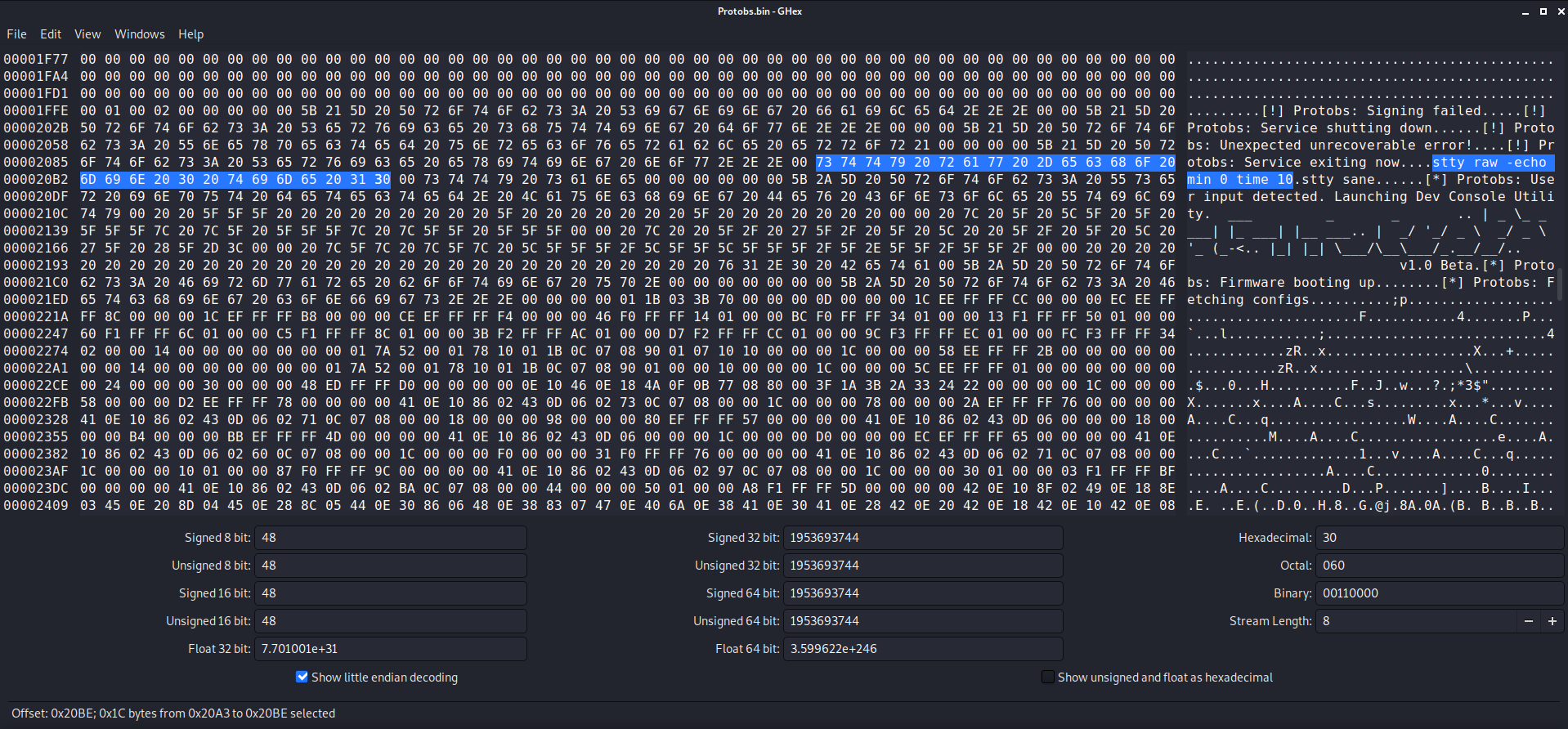Screen dimensions: 1568x729
Task: Open the View menu
Action: pos(87,34)
